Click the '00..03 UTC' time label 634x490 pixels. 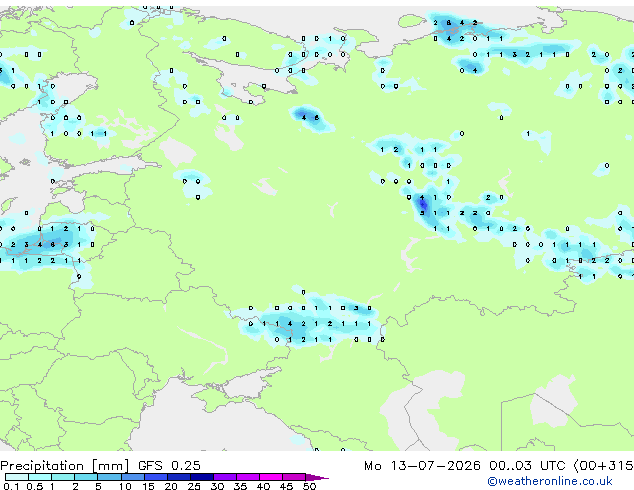tap(527, 466)
